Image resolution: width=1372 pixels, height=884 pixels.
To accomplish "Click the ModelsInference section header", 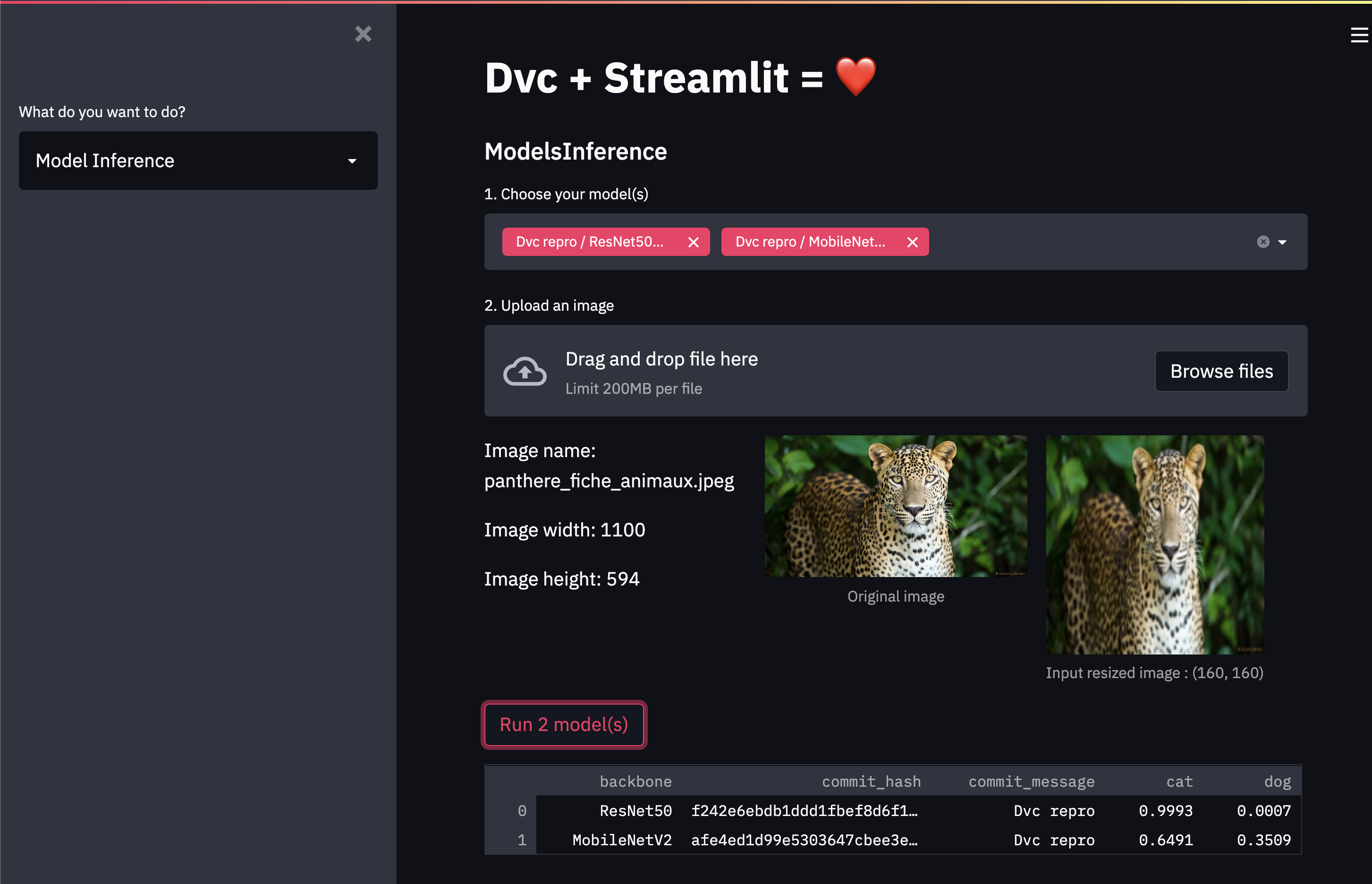I will (x=576, y=151).
